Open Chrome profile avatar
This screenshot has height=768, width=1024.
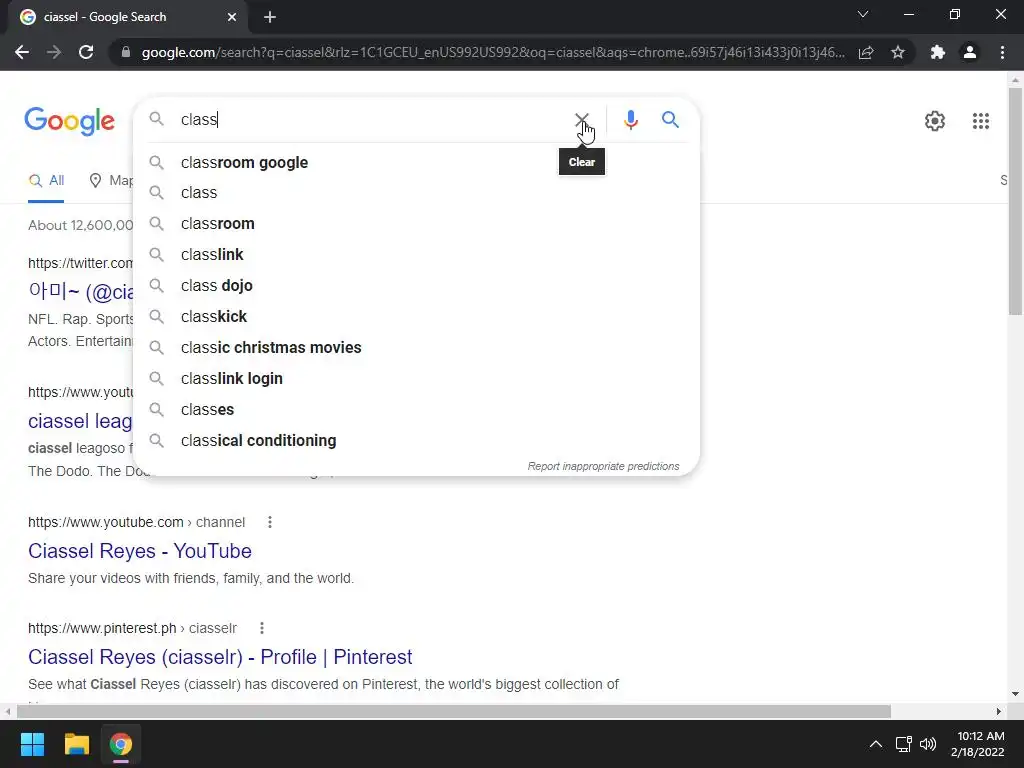tap(970, 52)
